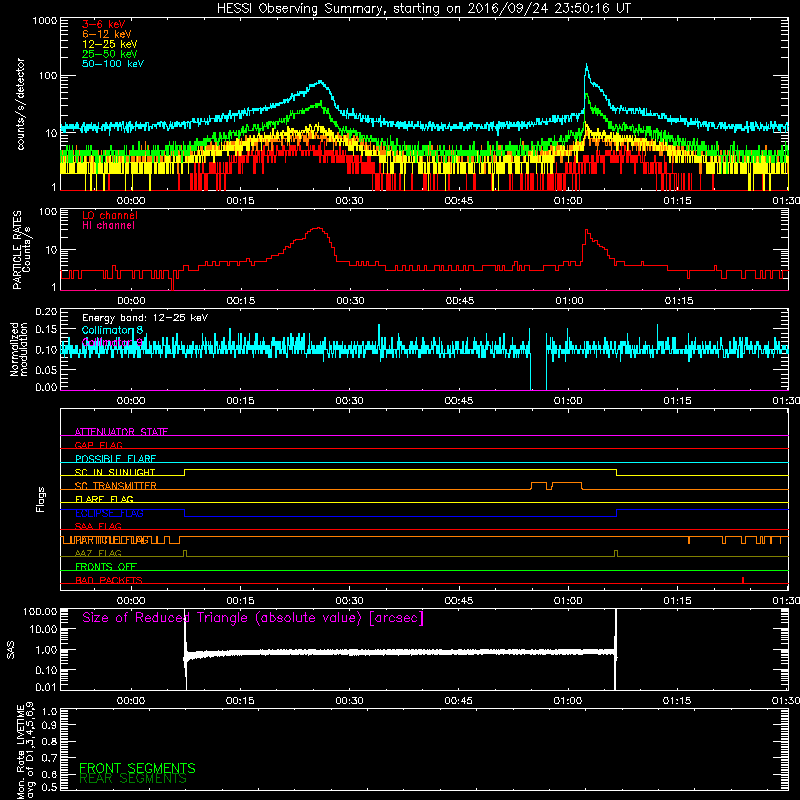This screenshot has height=800, width=800.
Task: Click the REAR SEGMENTS legend label
Action: pyautogui.click(x=133, y=779)
